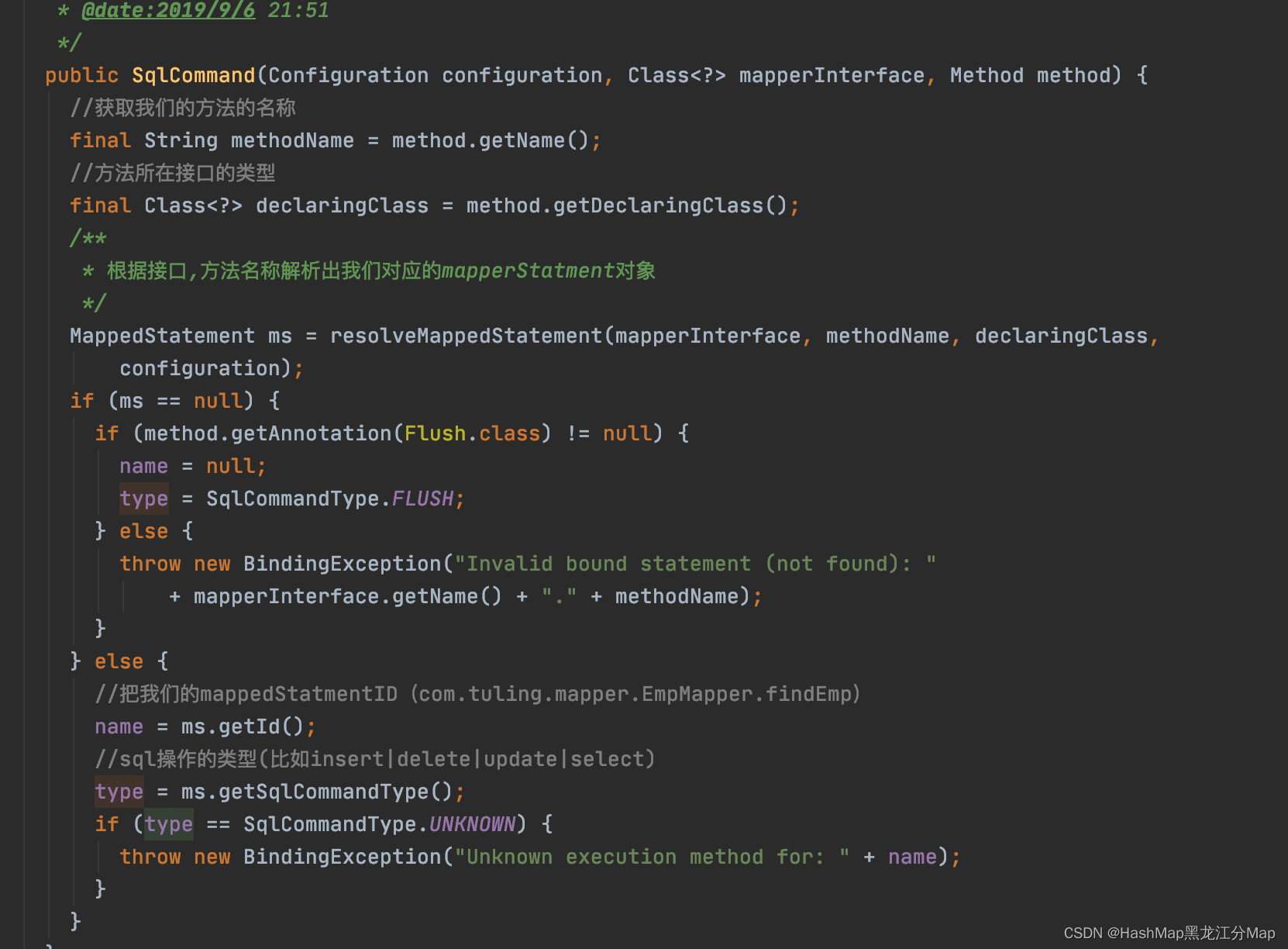Click the 'if (ms == null) {' line

point(175,401)
